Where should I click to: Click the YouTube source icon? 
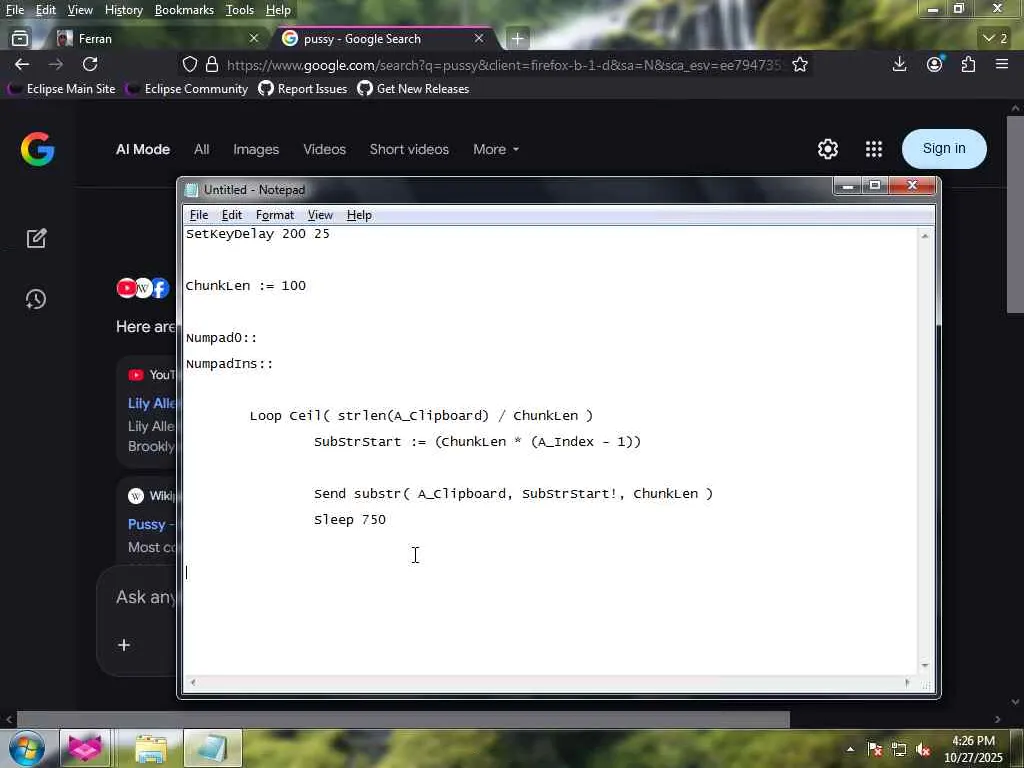click(x=126, y=287)
